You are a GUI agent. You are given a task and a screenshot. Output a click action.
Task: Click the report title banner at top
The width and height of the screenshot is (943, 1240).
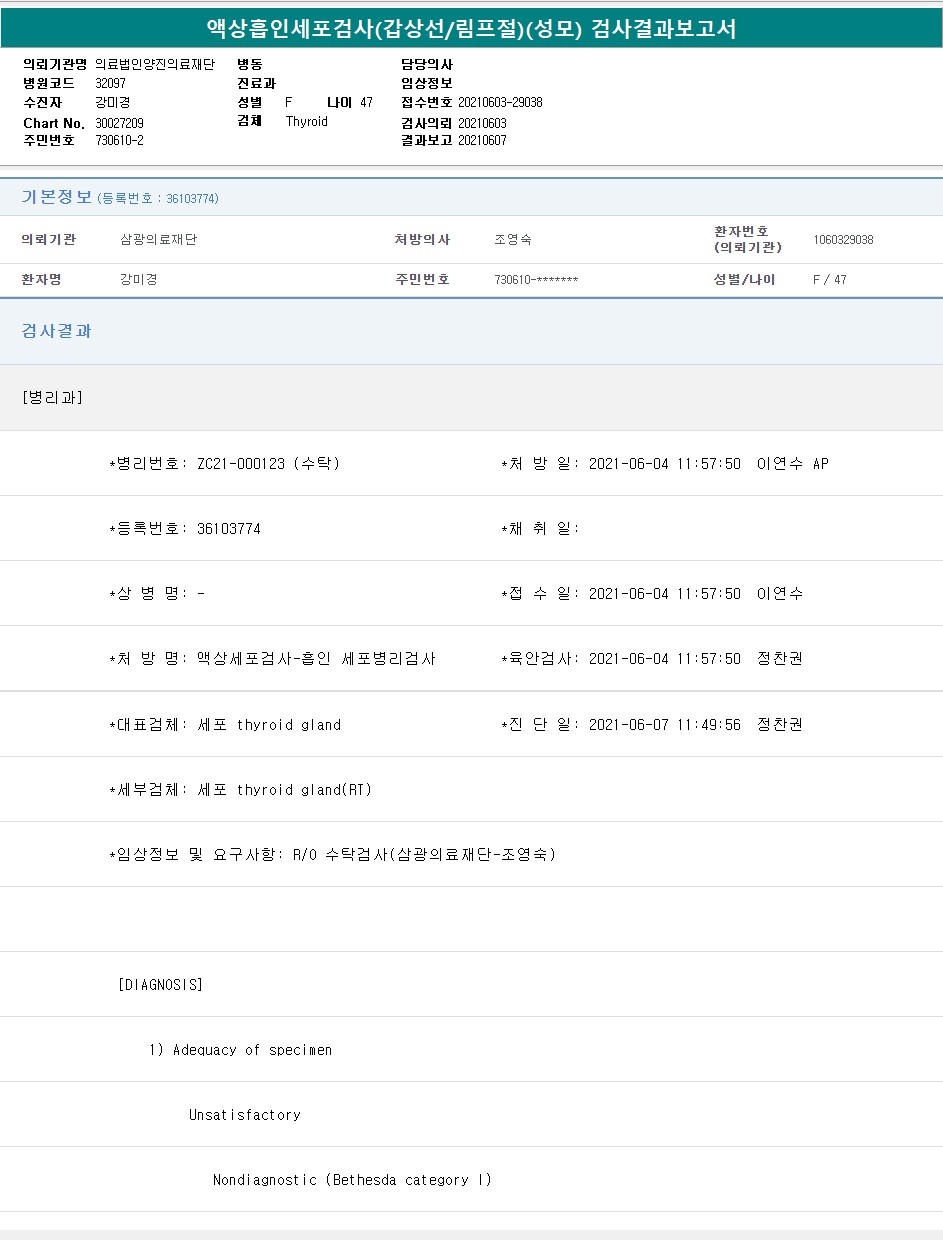pos(471,28)
